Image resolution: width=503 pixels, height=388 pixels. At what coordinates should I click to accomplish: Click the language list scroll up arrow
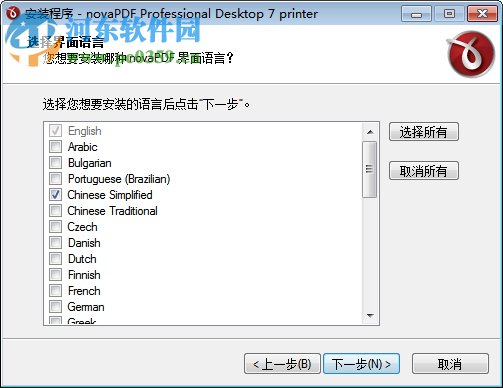370,132
